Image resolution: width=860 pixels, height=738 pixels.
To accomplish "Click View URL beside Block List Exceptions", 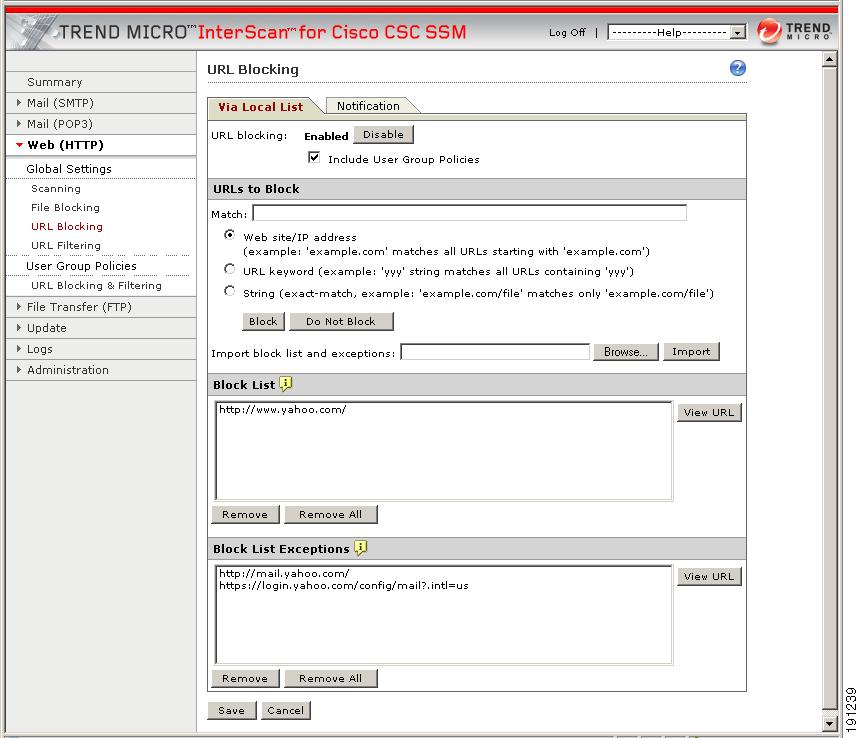I will (709, 576).
